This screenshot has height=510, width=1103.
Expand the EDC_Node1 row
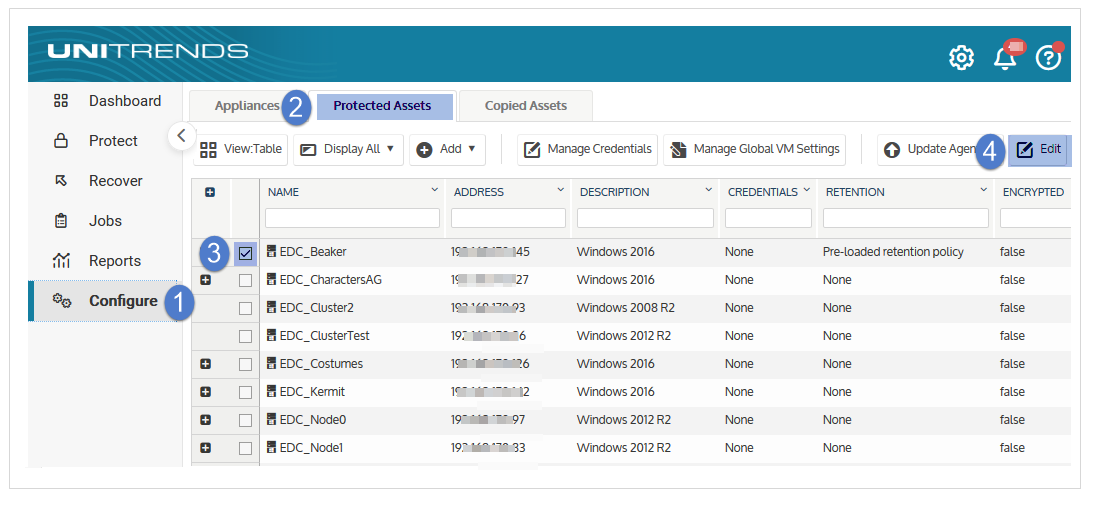coord(206,448)
